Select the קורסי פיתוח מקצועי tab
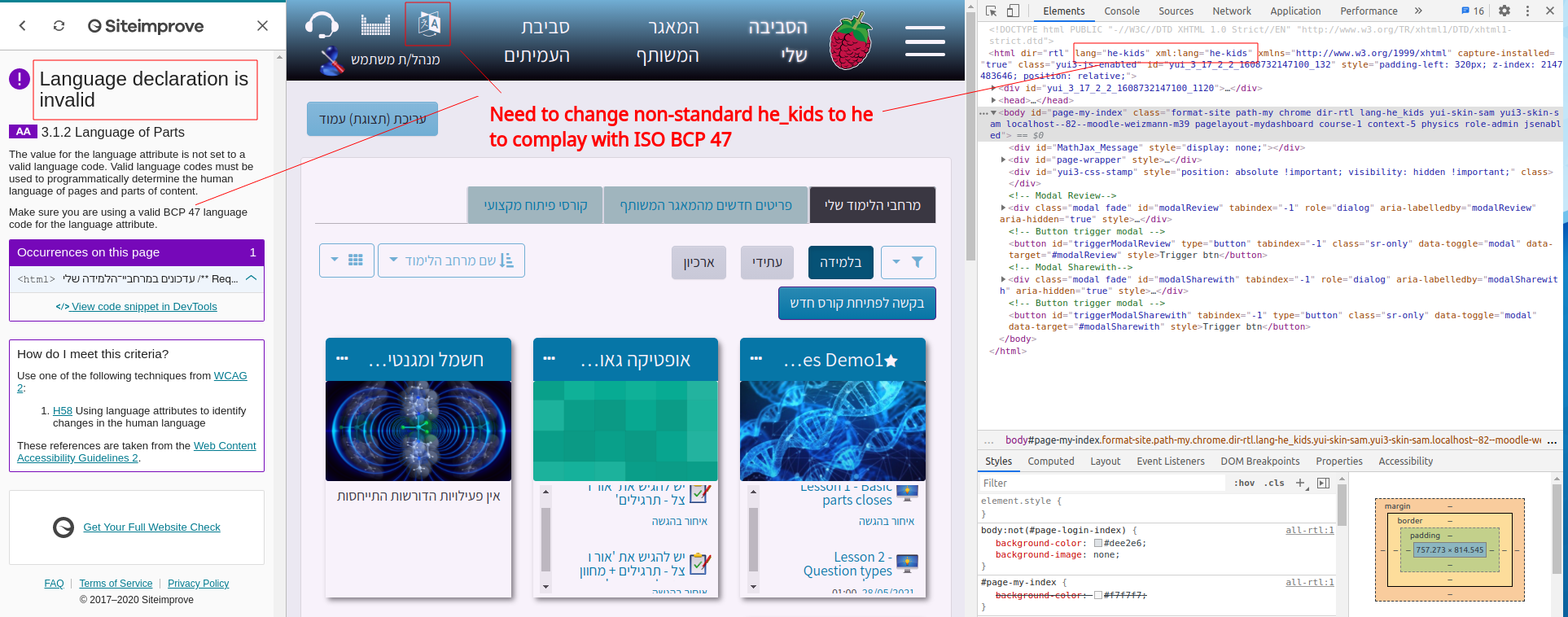Viewport: 1568px width, 617px height. (535, 205)
